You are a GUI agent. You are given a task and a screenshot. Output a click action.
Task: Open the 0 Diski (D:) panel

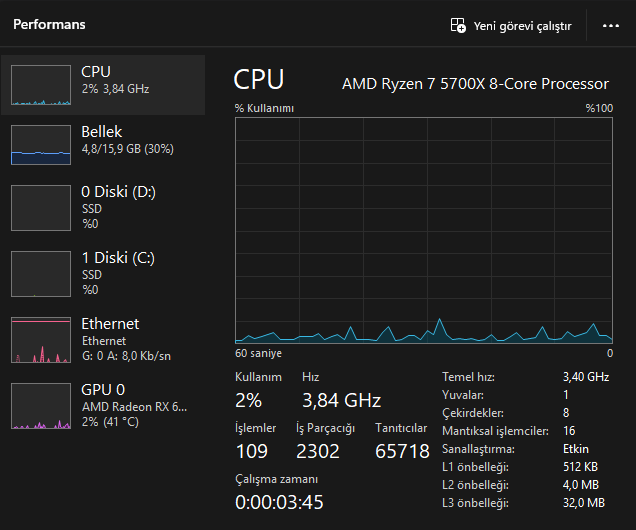[x=103, y=208]
